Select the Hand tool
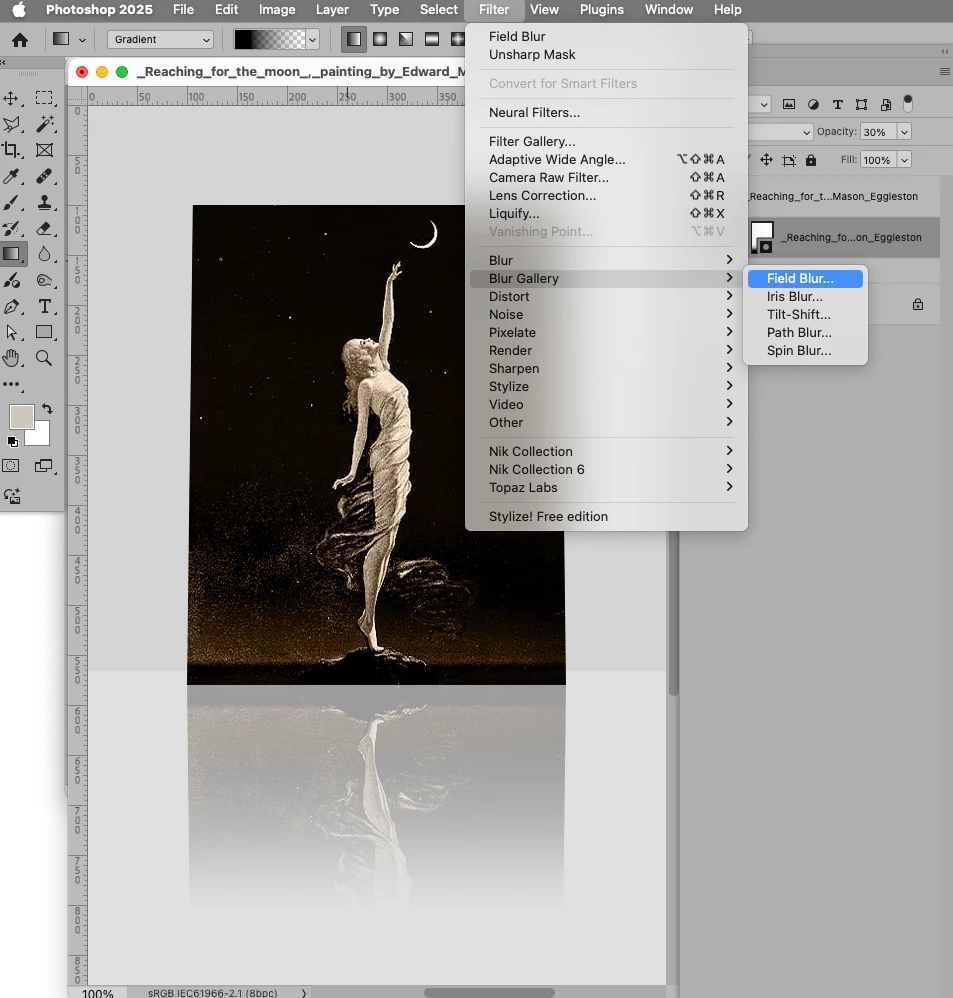953x998 pixels. pos(11,358)
